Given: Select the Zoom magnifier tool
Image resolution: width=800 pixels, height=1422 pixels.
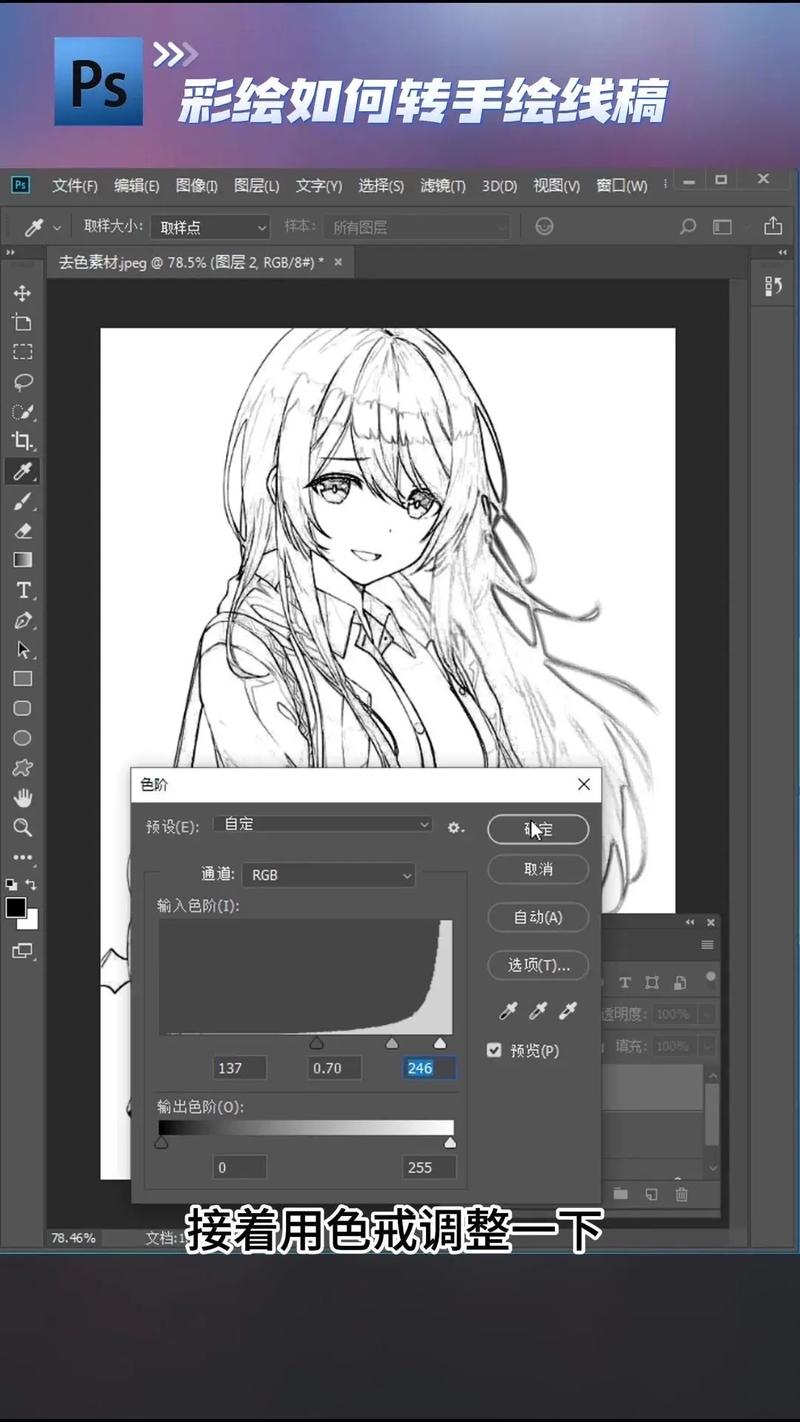Looking at the screenshot, I should point(22,828).
